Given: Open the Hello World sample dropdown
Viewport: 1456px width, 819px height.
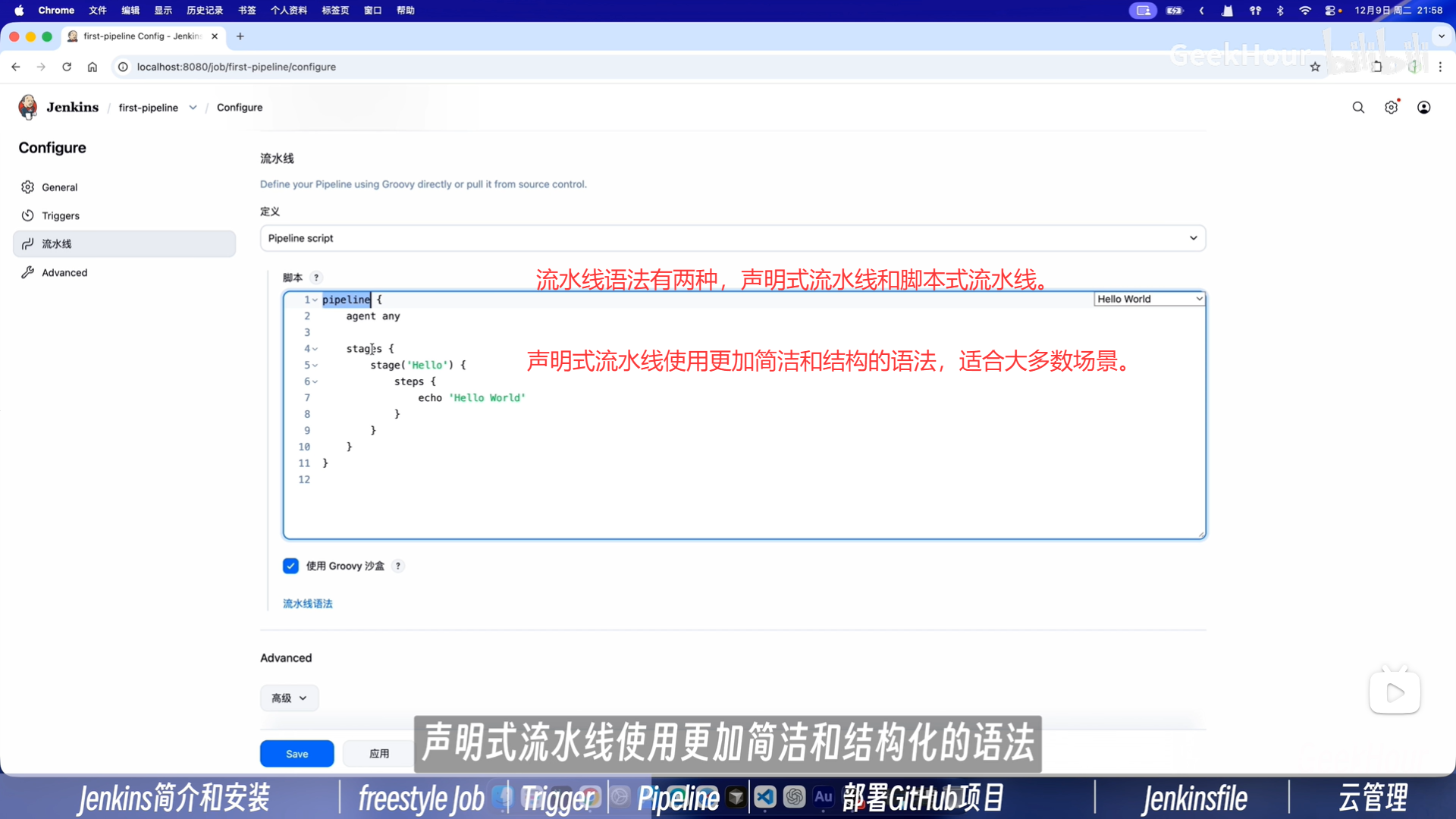Looking at the screenshot, I should [x=1149, y=300].
